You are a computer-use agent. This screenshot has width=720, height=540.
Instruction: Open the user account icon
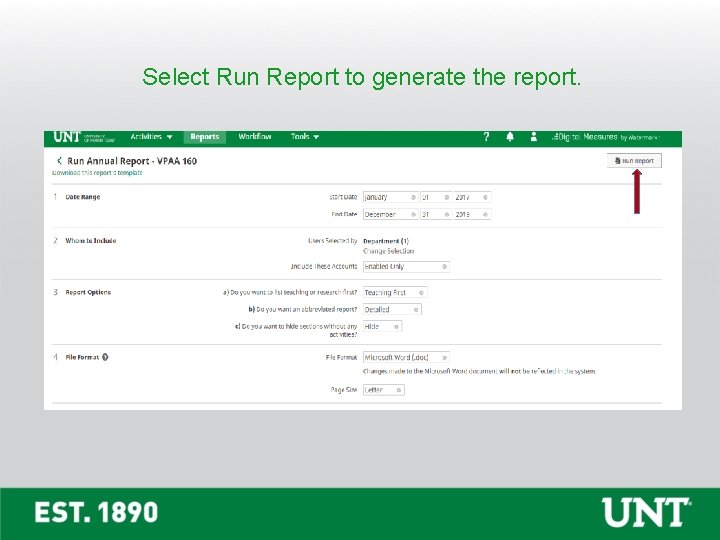point(534,137)
